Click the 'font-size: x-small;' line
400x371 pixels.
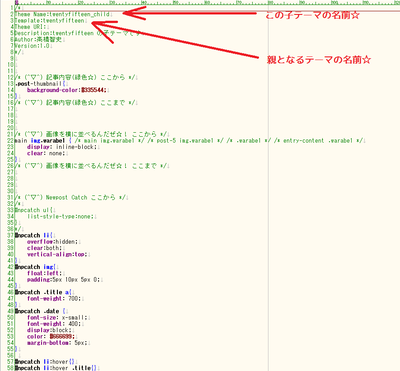57,318
